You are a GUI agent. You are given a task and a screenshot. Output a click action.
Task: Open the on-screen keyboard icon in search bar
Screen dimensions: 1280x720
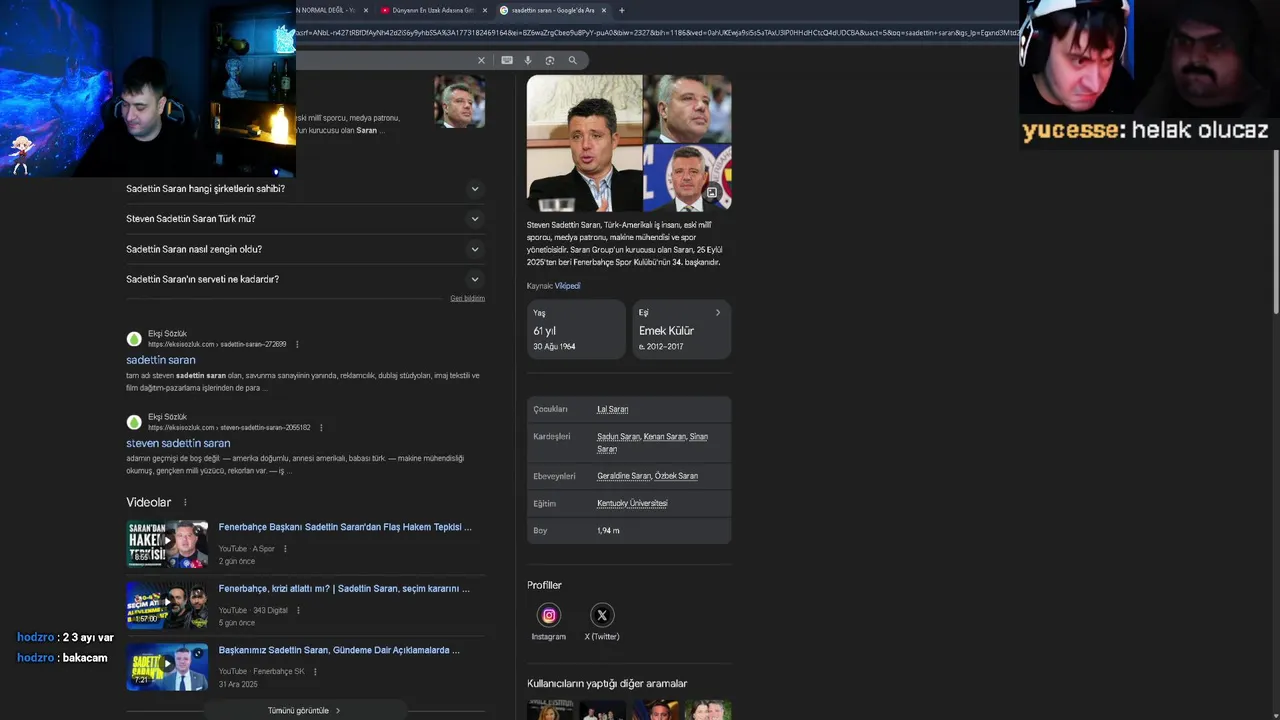tap(507, 60)
